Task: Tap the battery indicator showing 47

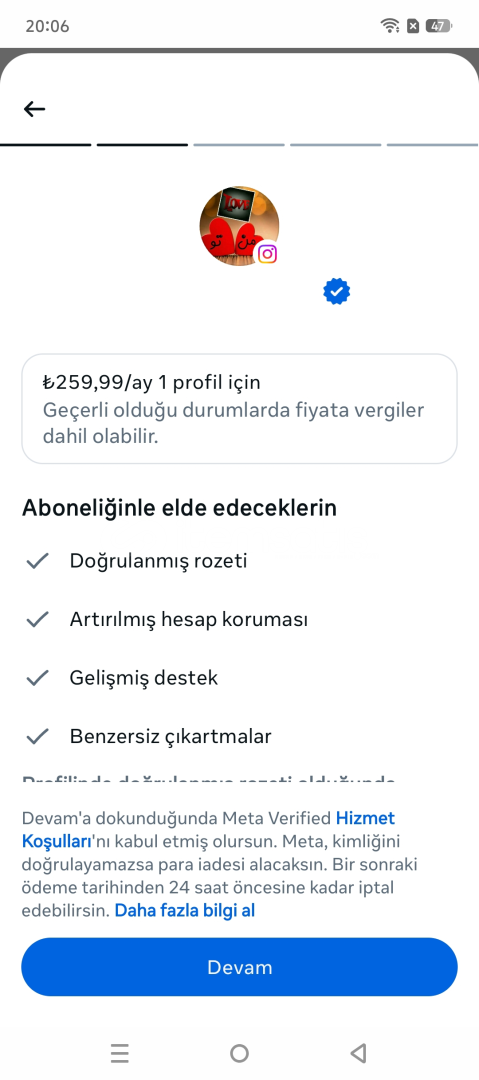Action: (438, 26)
